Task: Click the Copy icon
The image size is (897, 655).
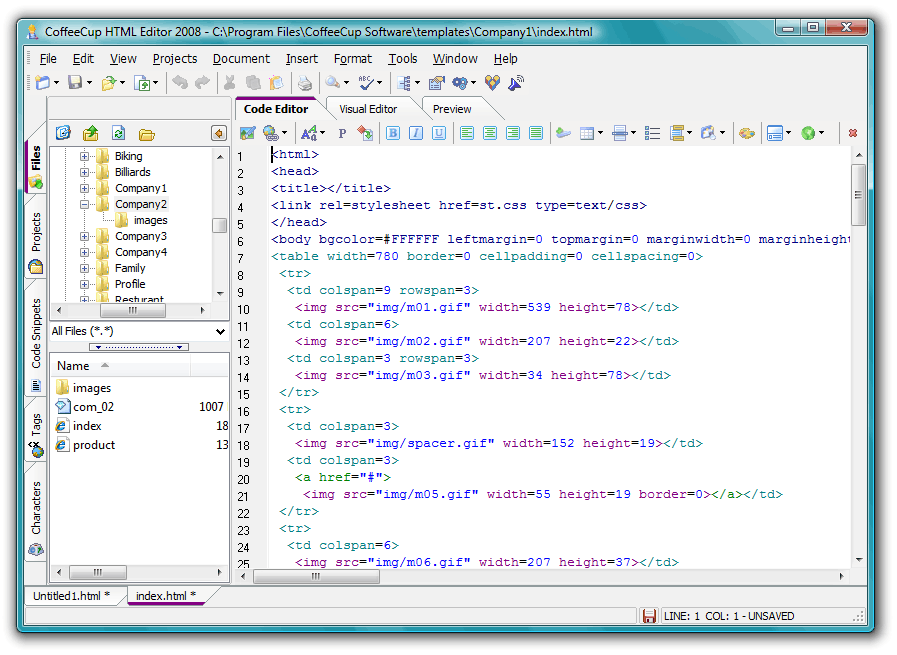Action: (253, 83)
